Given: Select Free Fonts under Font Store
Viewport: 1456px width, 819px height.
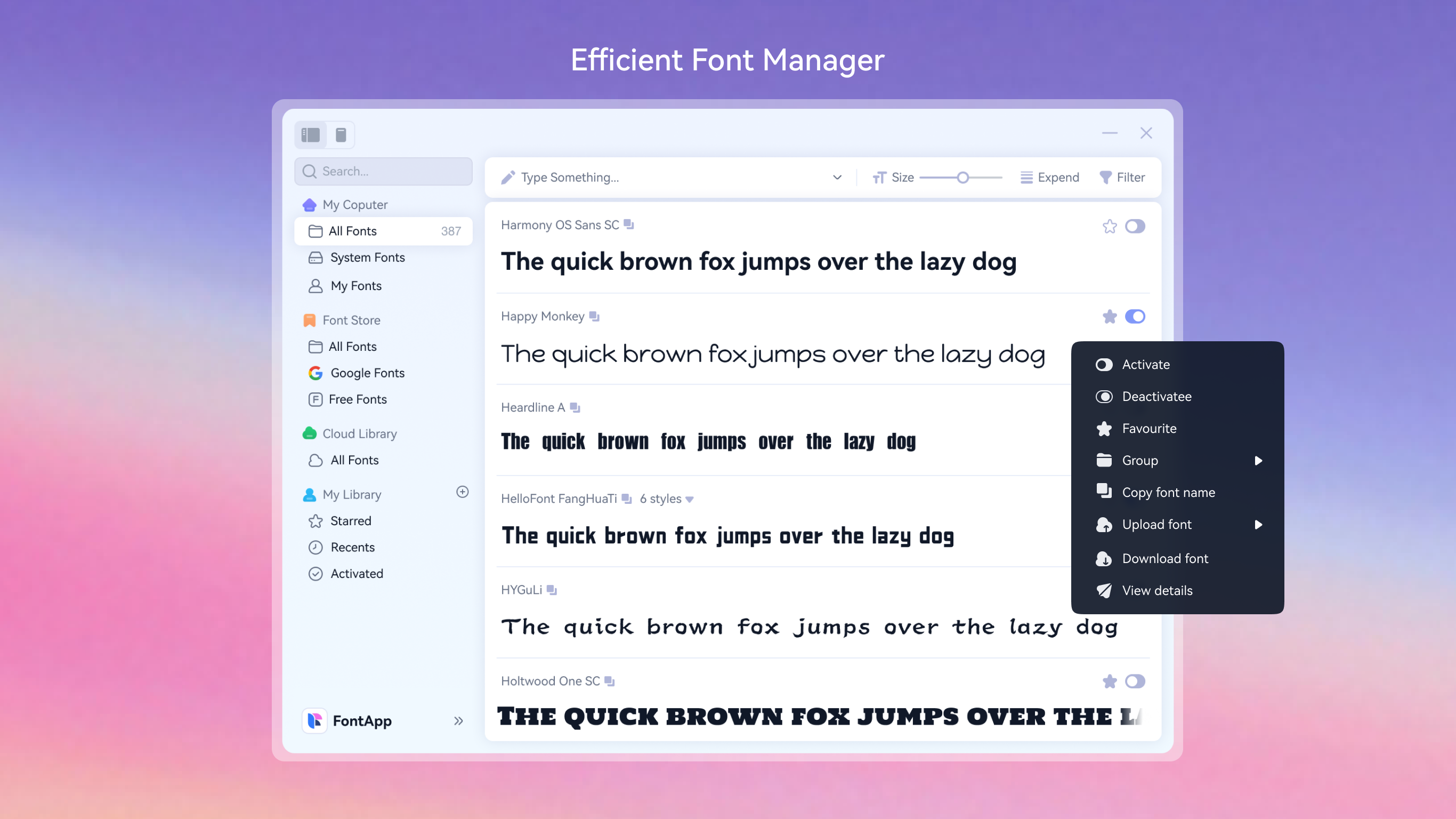Looking at the screenshot, I should pos(357,399).
